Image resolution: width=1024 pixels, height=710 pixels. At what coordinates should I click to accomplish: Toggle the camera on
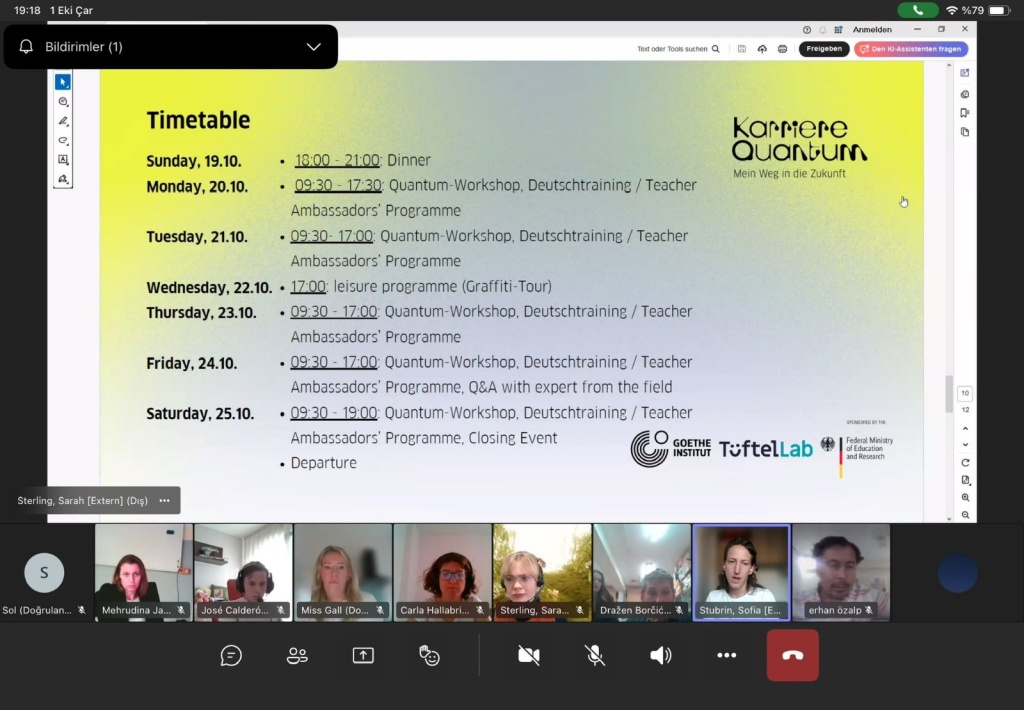click(529, 656)
